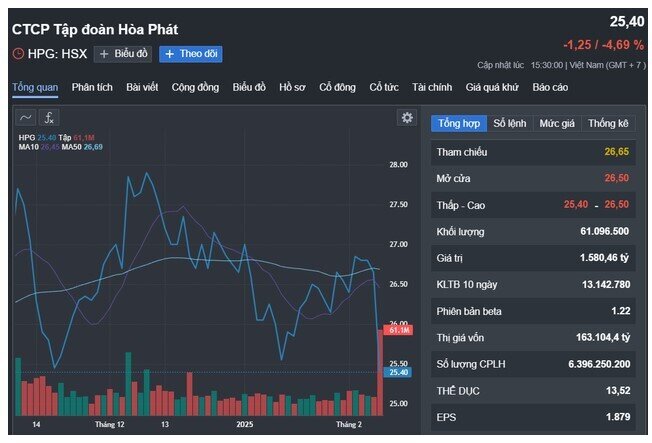This screenshot has width=652, height=443.
Task: Click the 28.00 price axis label
Action: [398, 165]
